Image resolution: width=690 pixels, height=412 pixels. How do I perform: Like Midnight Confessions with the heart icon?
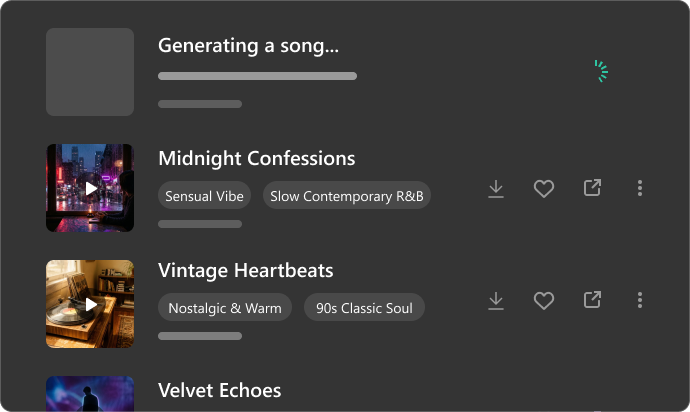coord(543,188)
